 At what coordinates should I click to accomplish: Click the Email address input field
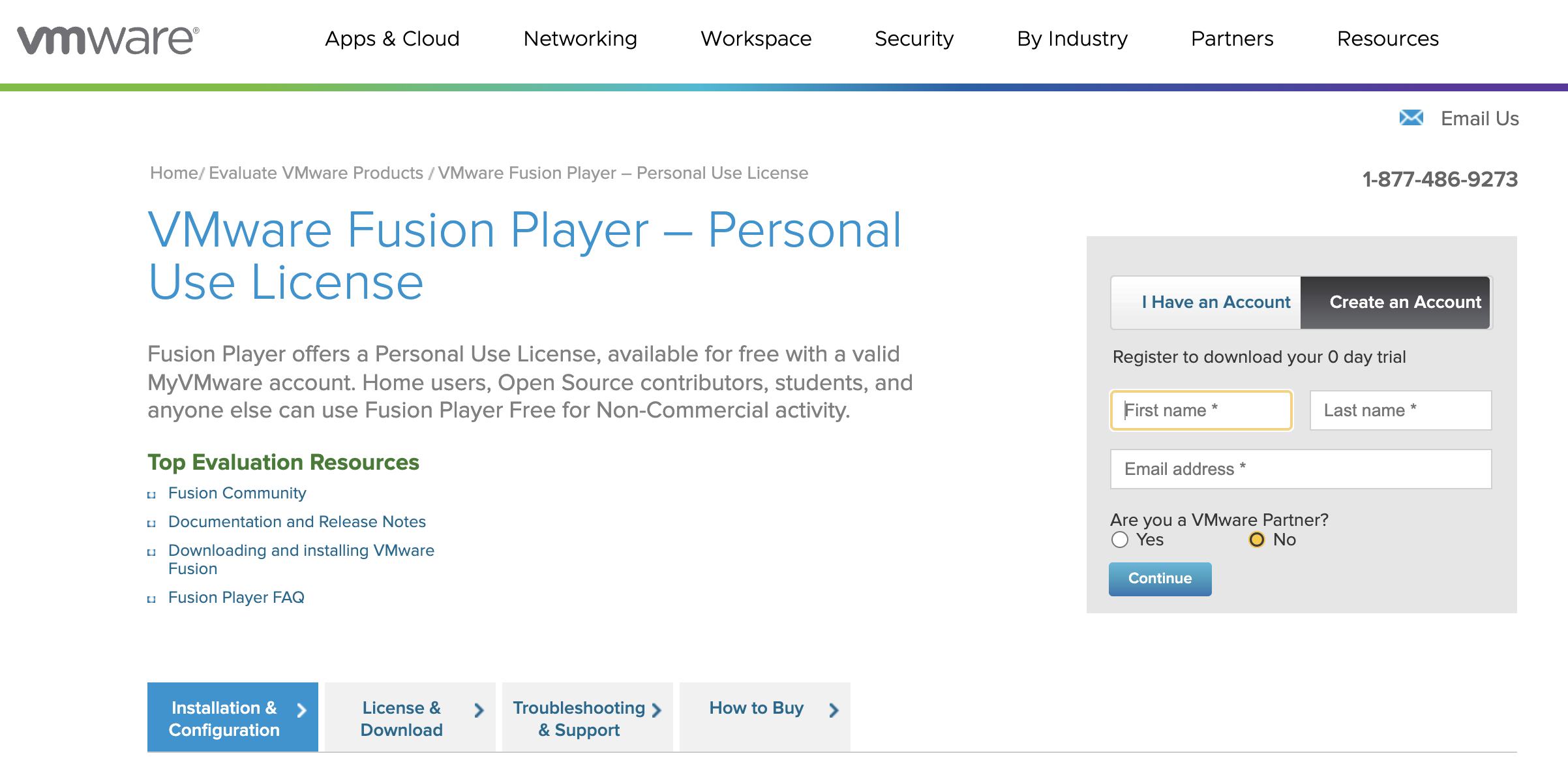point(1301,469)
